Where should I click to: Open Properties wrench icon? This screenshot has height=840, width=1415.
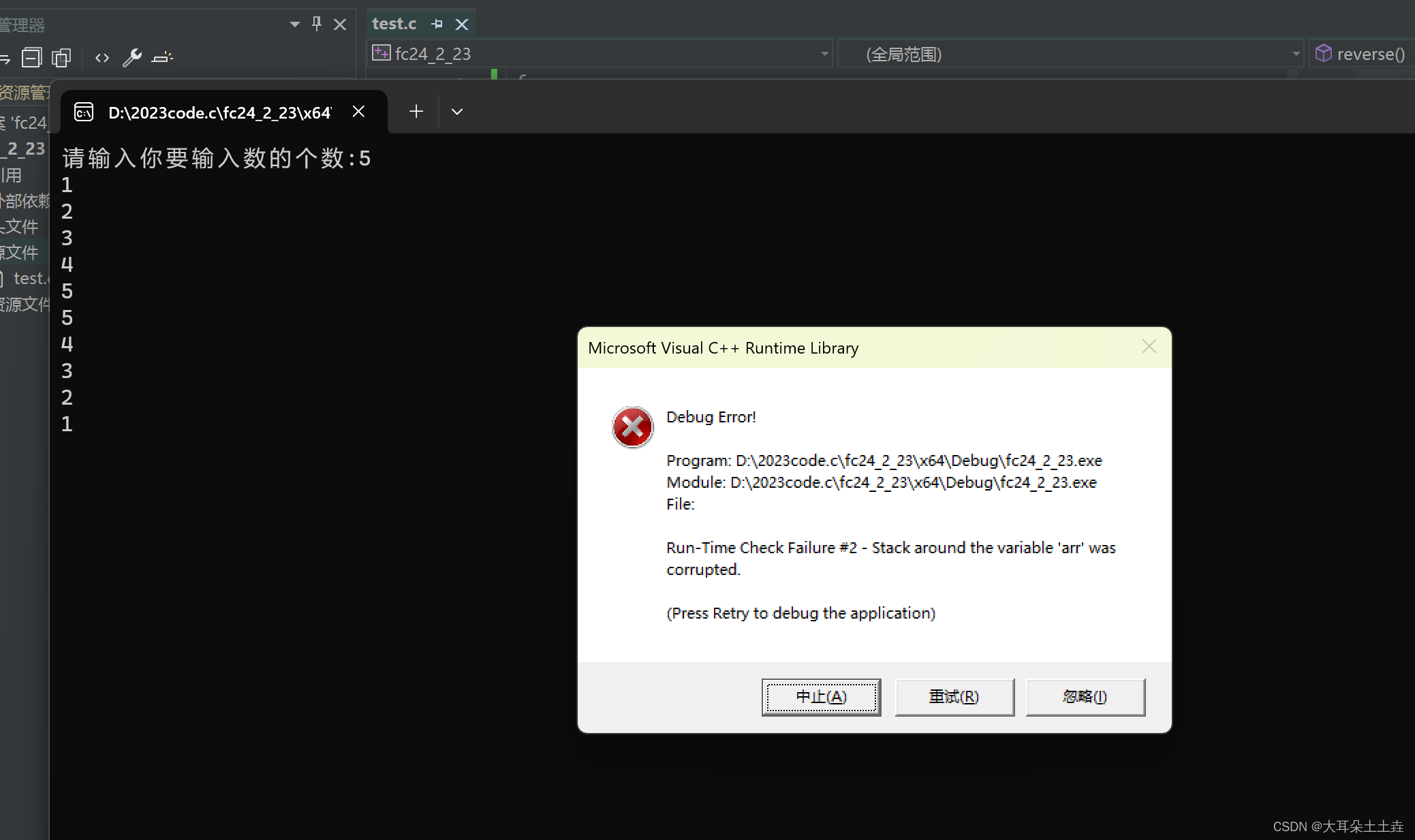[131, 58]
